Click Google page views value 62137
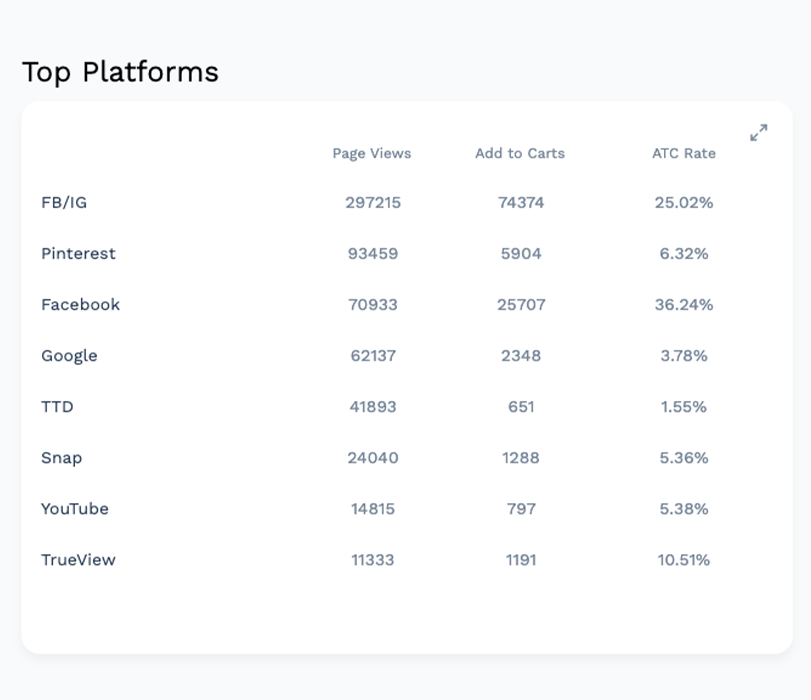The height and width of the screenshot is (700, 811). 373,355
